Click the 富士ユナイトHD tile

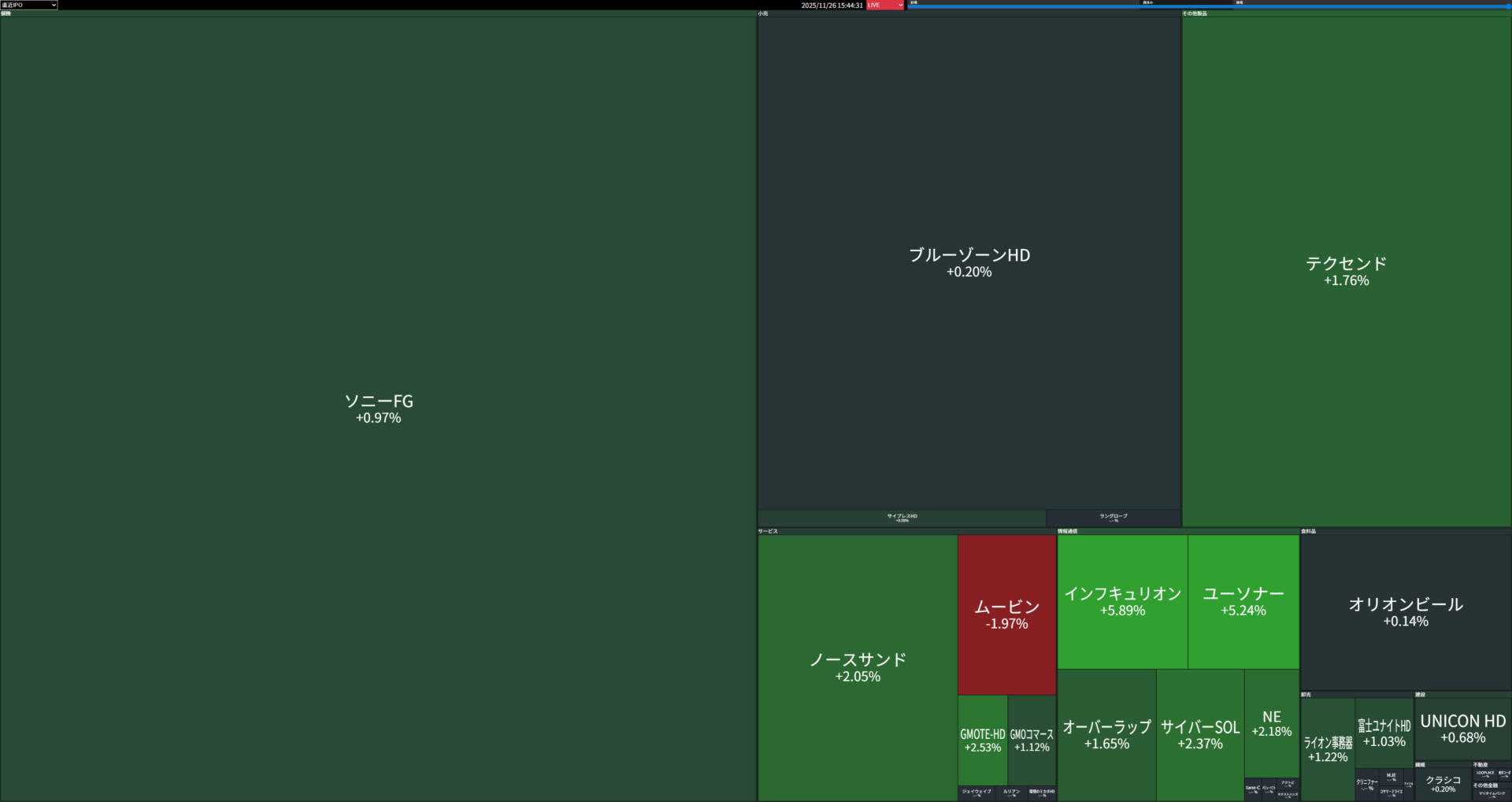[x=1384, y=733]
